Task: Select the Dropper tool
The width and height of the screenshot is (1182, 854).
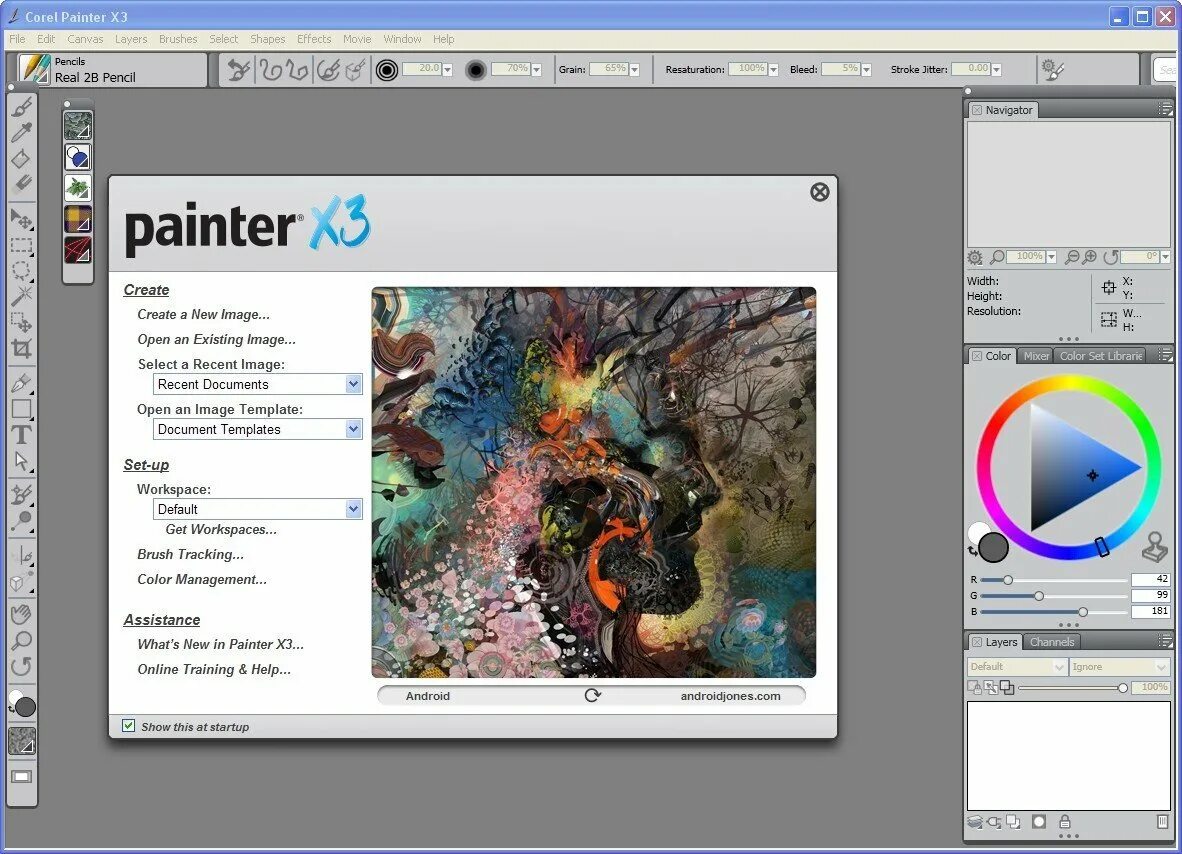Action: (21, 133)
